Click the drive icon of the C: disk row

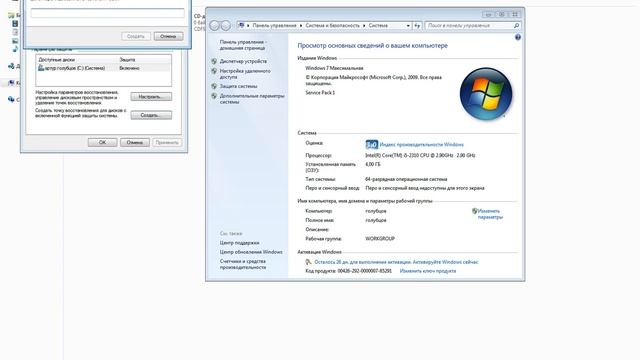pos(41,68)
